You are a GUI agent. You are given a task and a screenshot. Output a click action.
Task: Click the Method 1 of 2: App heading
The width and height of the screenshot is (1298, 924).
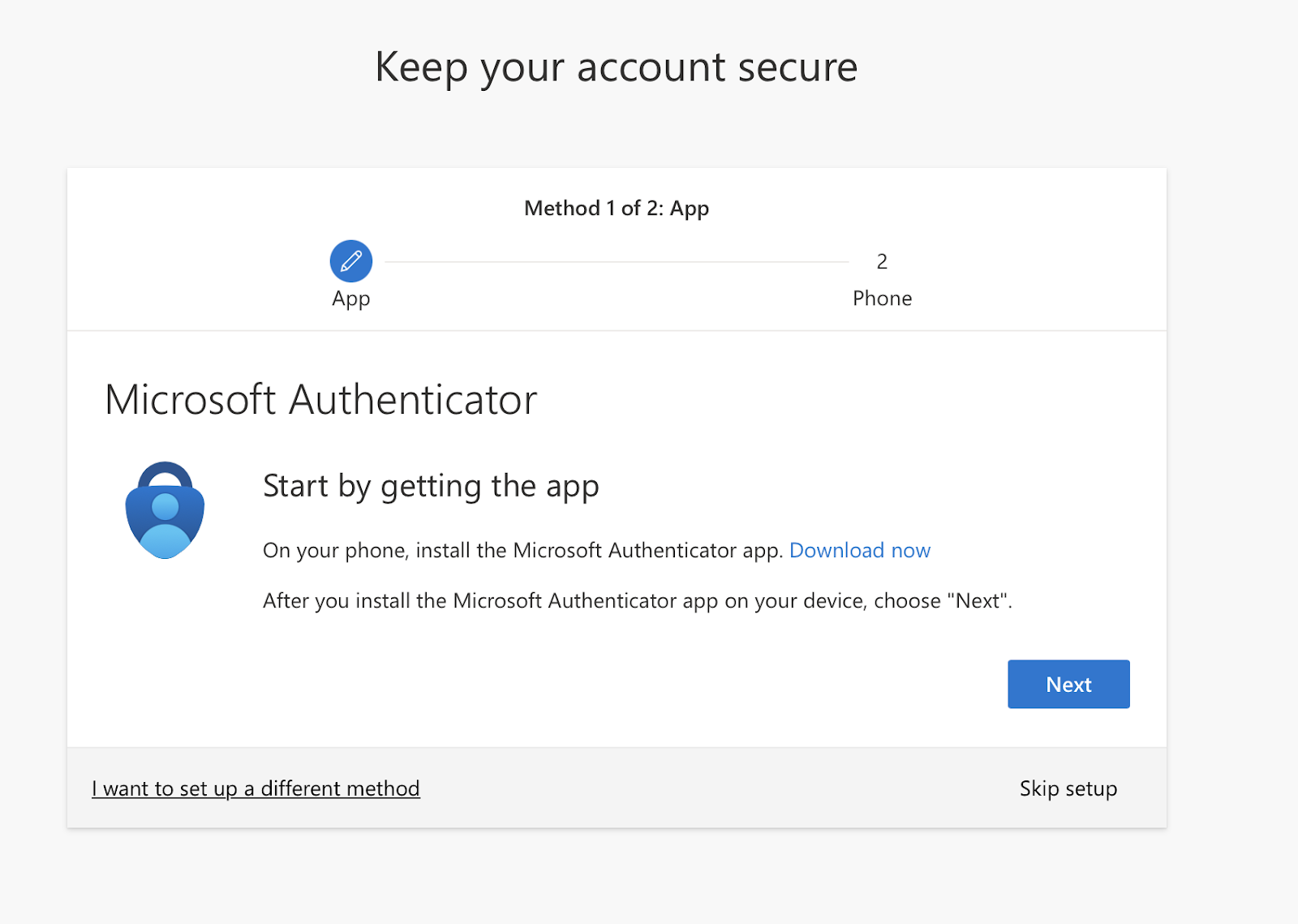click(617, 208)
